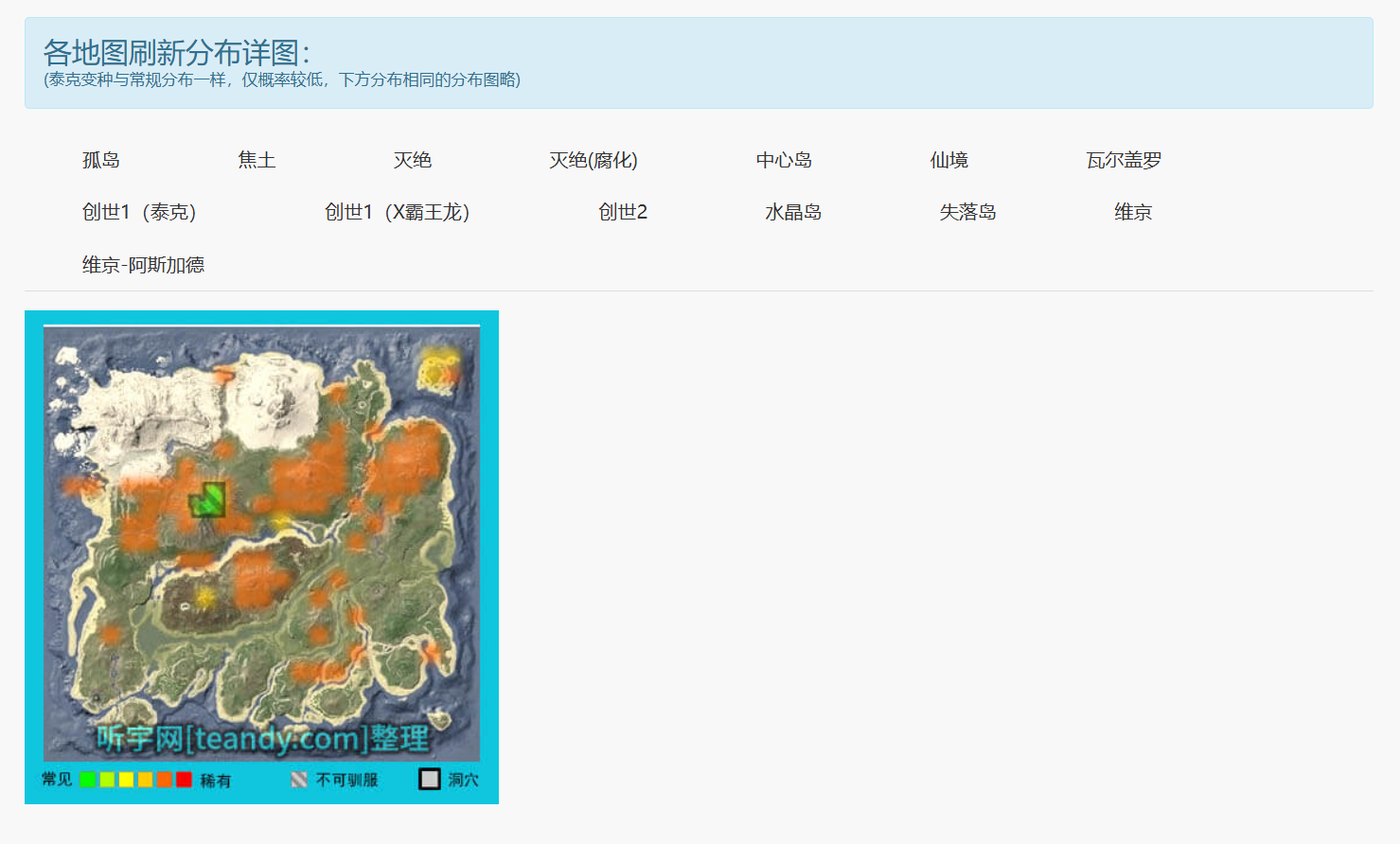The image size is (1400, 844).
Task: Click the 泰克变种 note text under heading
Action: 282,79
